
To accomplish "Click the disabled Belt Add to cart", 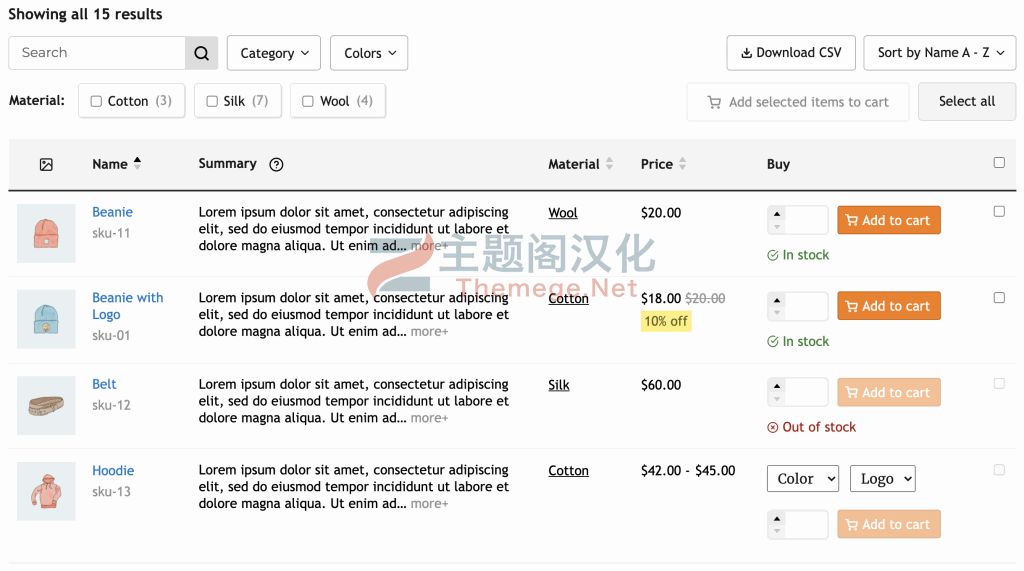I will (889, 393).
